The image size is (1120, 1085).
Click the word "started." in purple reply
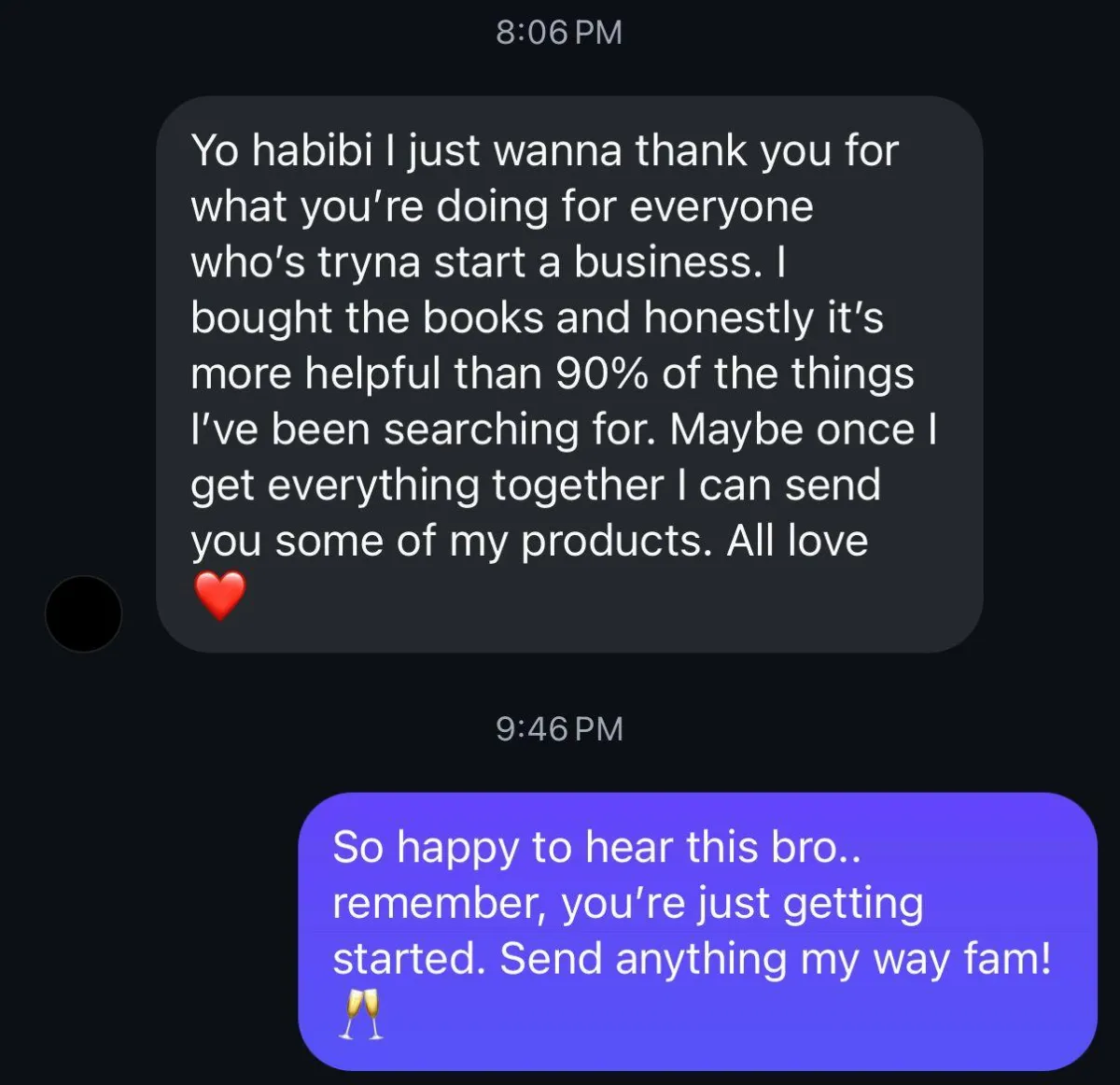(409, 960)
